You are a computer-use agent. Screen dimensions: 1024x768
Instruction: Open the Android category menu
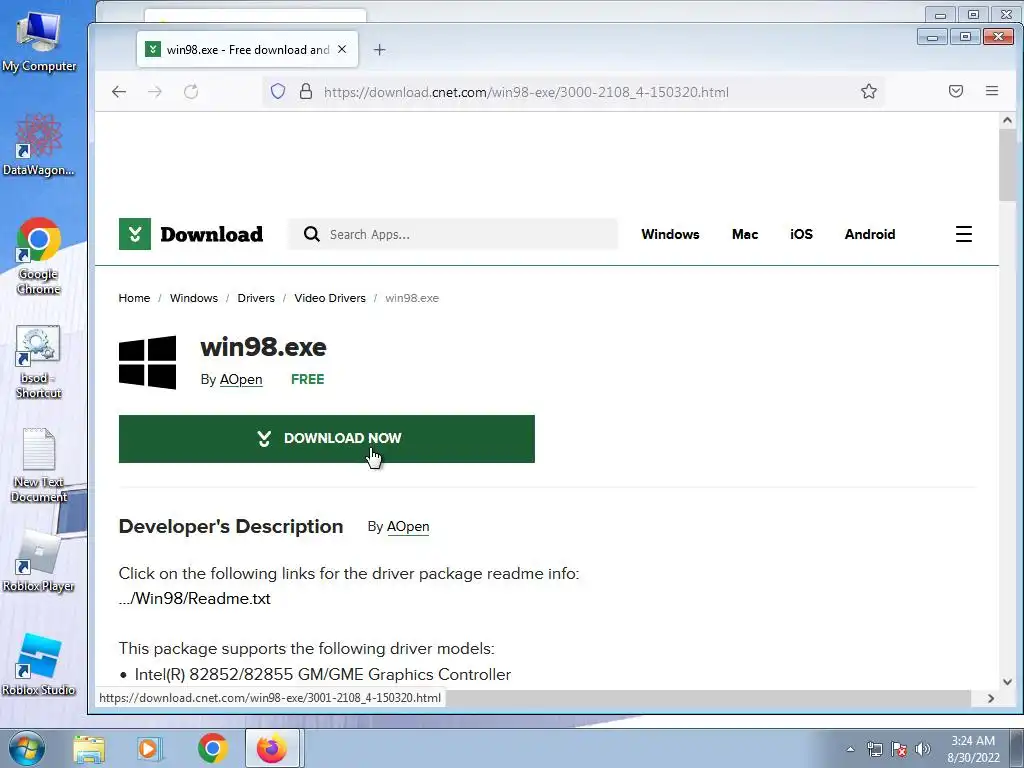pos(870,234)
